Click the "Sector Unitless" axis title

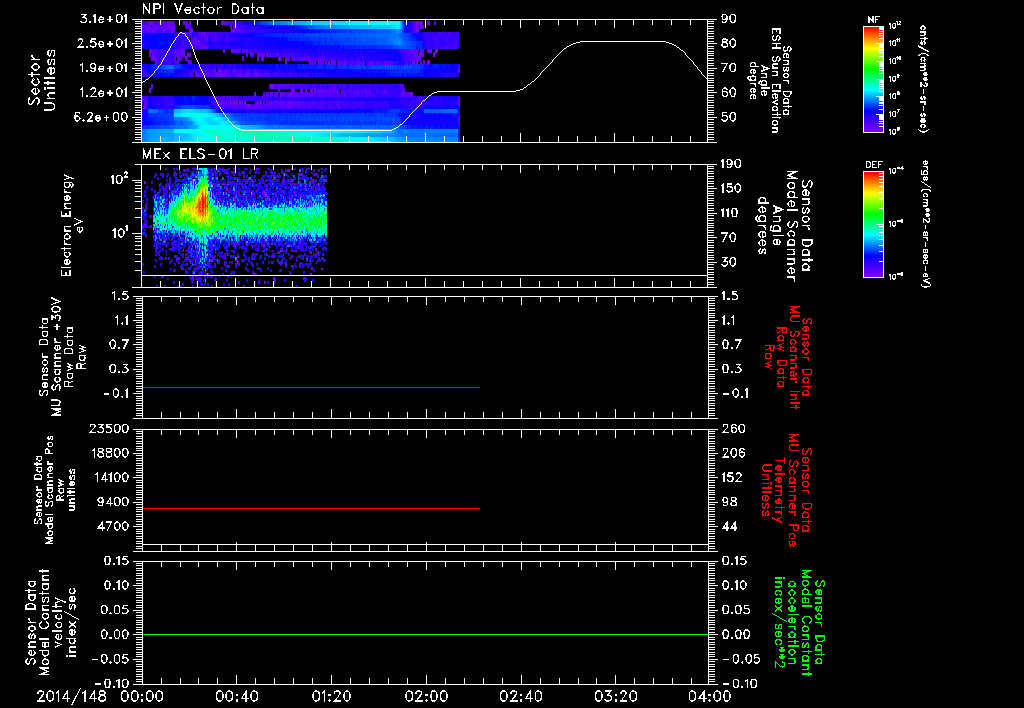point(42,80)
